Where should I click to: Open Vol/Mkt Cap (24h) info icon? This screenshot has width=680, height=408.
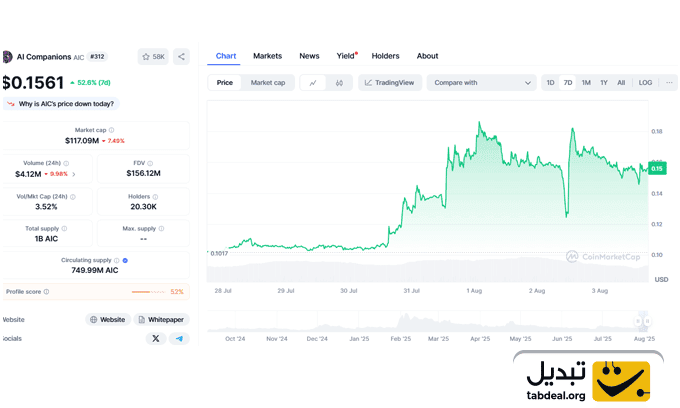point(73,197)
